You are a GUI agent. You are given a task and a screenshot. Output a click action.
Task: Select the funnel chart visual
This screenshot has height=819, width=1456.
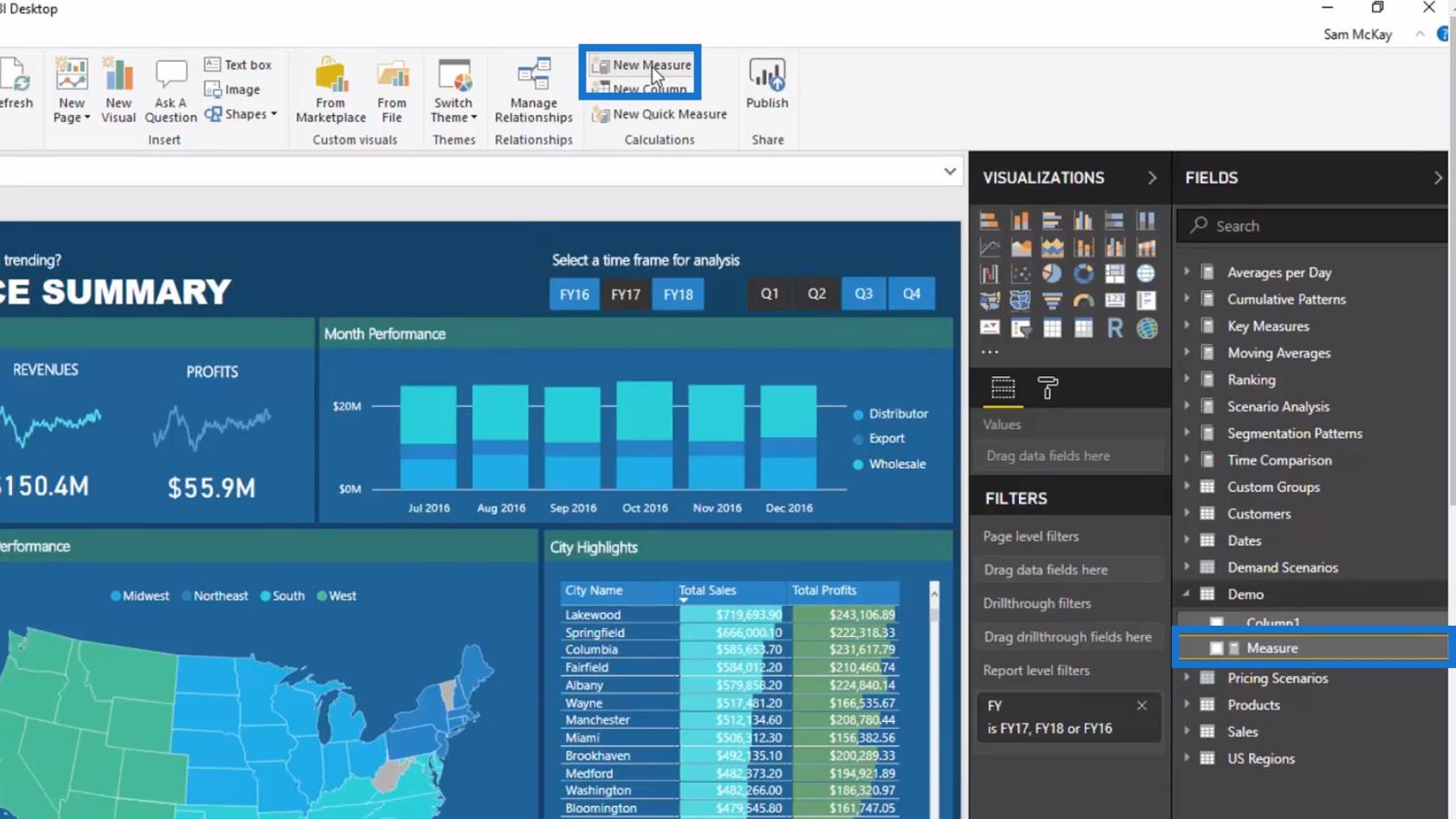coord(1052,302)
